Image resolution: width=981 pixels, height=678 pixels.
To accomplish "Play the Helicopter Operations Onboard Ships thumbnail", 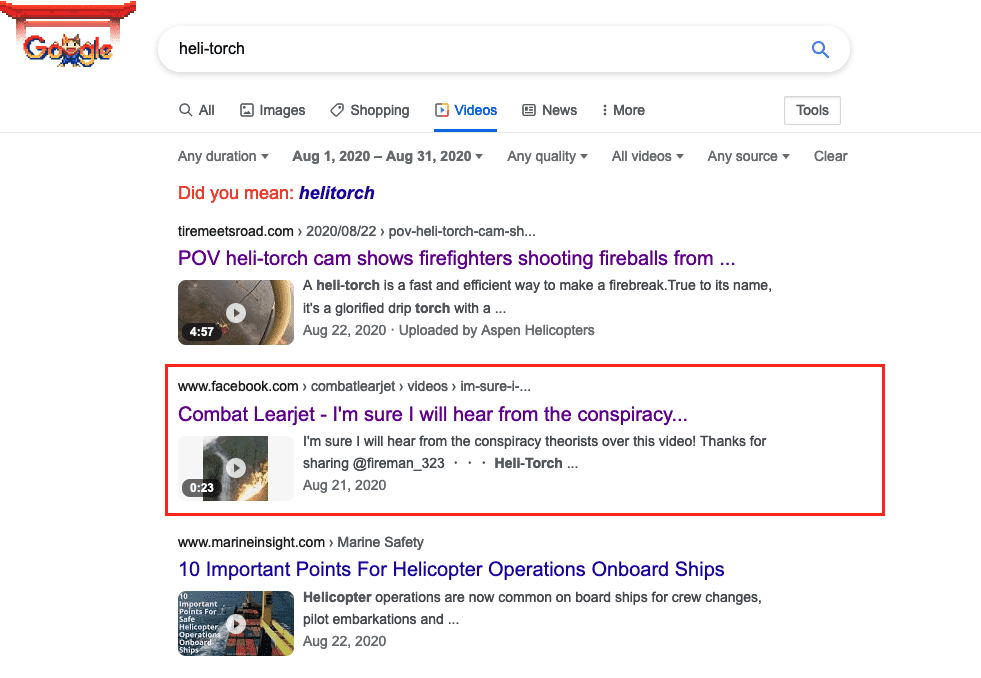I will coord(236,624).
